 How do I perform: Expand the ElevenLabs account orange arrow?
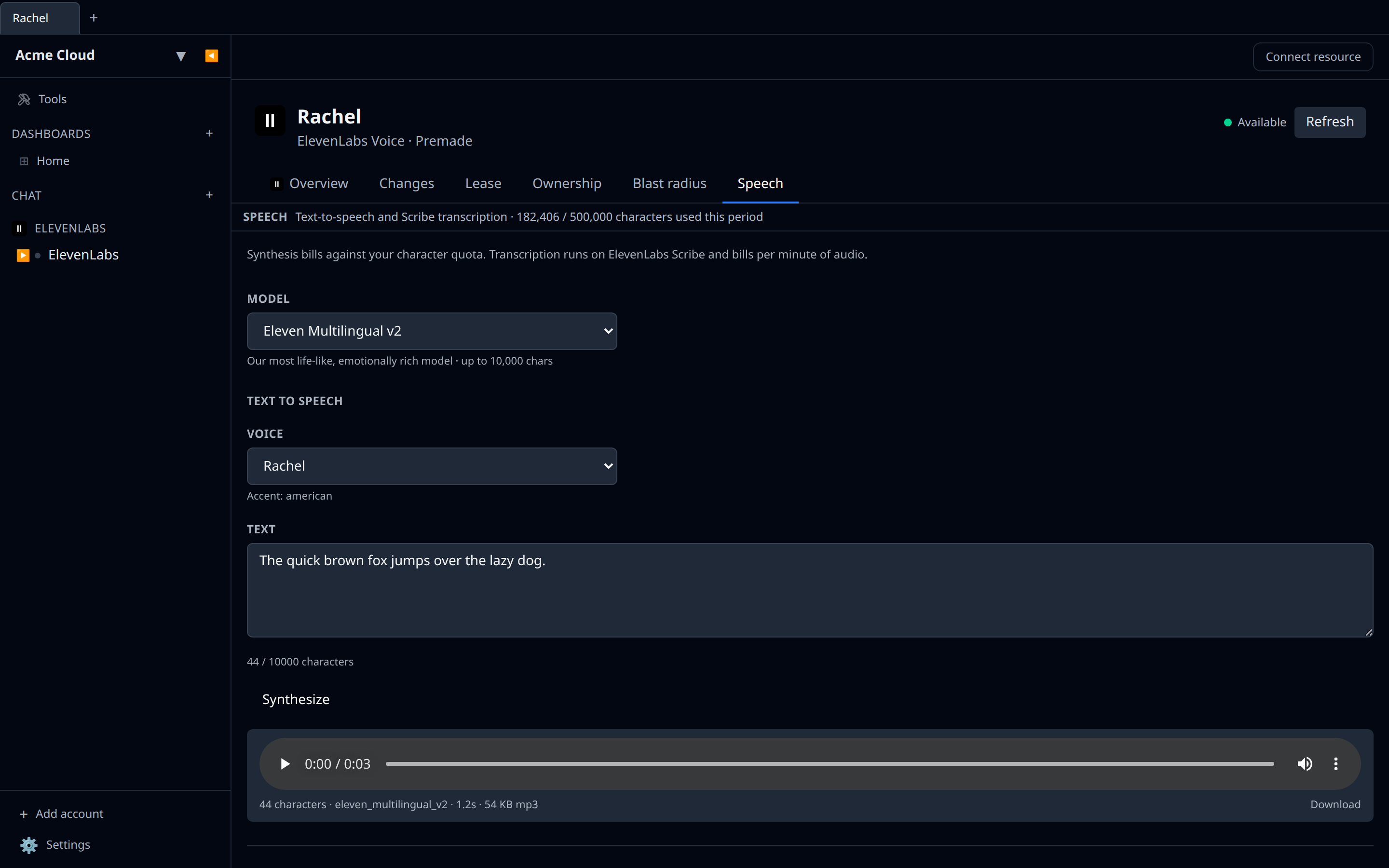[x=23, y=256]
